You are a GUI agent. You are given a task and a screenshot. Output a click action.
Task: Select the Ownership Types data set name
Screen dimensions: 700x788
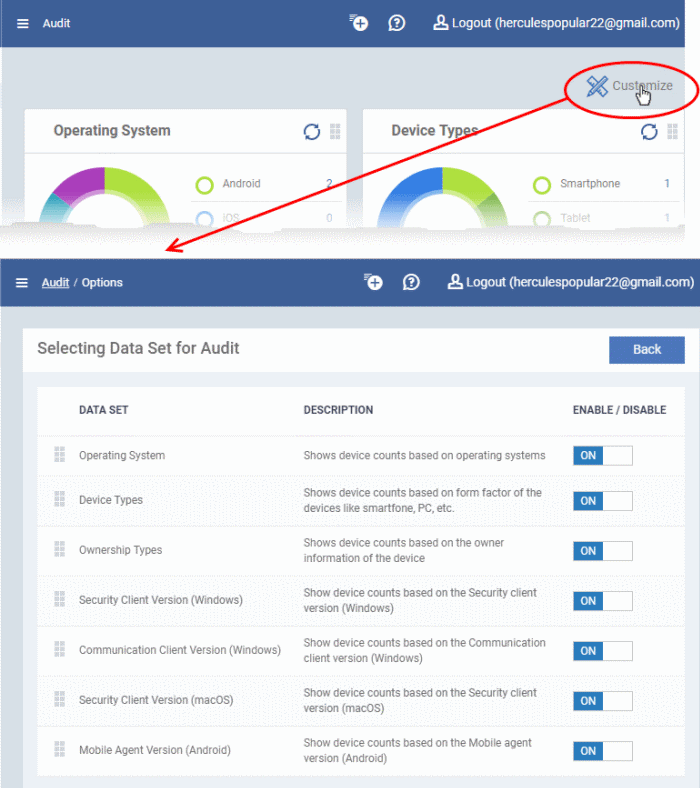(121, 550)
